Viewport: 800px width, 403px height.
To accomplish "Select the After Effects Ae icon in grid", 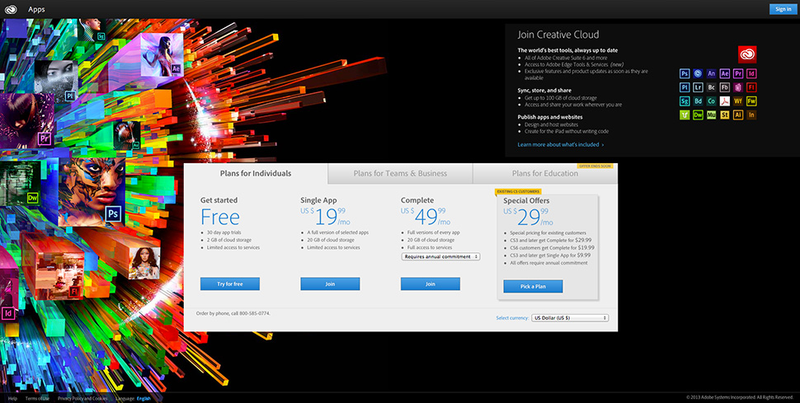I will point(725,73).
